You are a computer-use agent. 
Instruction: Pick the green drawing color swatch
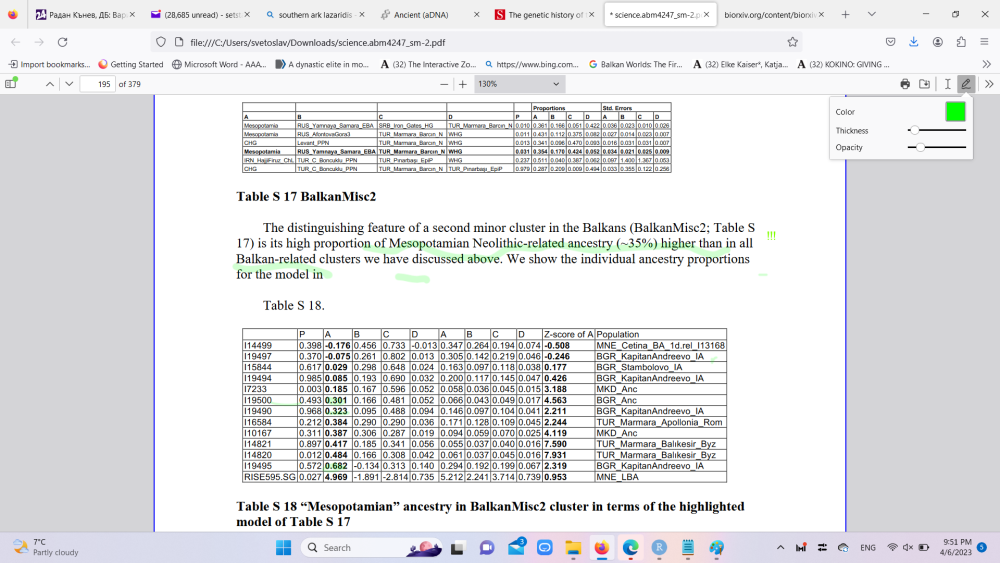[955, 112]
